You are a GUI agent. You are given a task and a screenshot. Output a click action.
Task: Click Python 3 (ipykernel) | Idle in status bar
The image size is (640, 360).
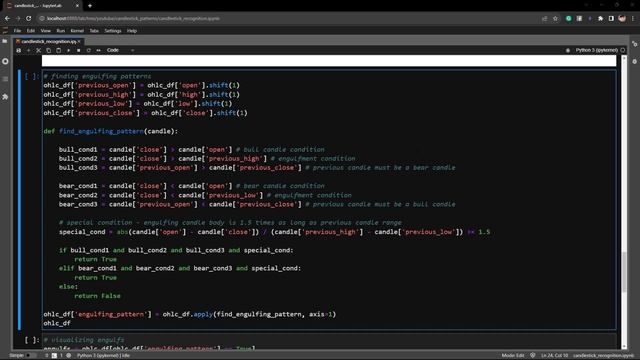coord(103,356)
